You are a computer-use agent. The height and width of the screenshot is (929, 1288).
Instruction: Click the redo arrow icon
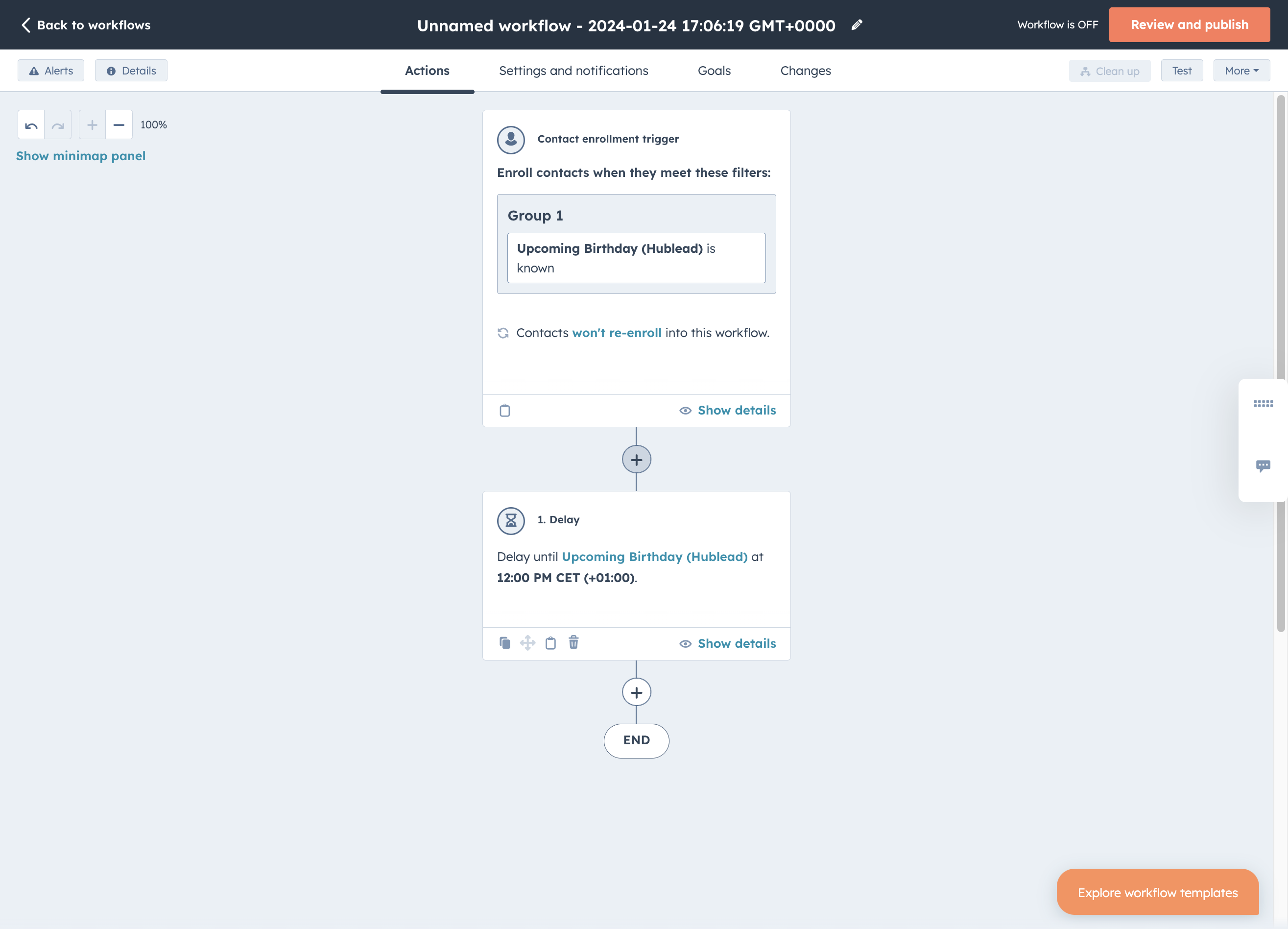(58, 125)
